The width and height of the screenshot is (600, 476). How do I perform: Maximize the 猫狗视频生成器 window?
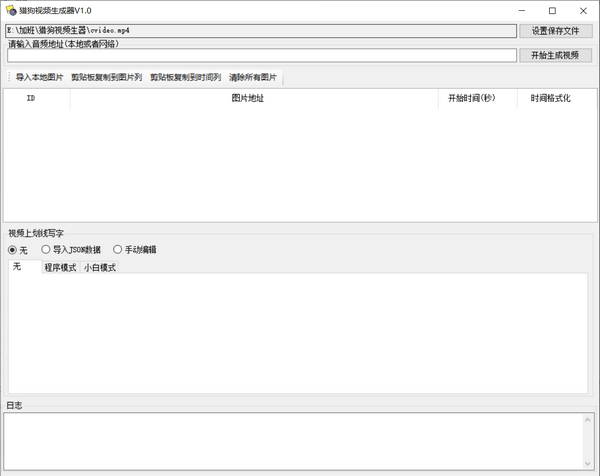(x=552, y=11)
